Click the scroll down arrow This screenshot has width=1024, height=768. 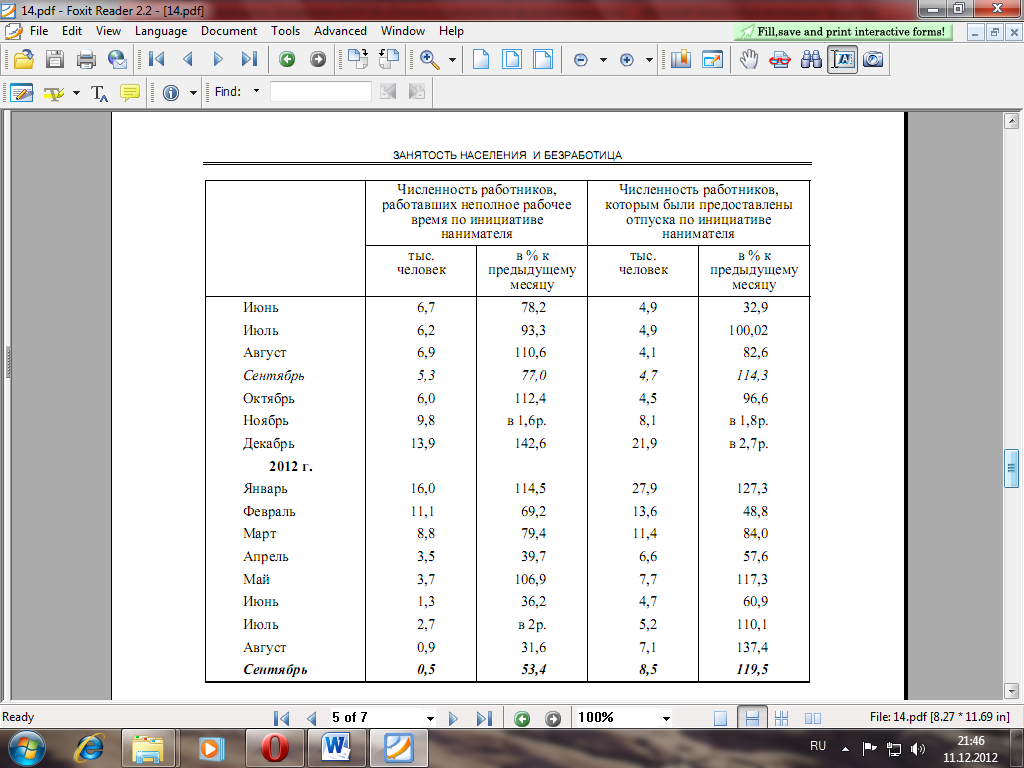point(1011,690)
